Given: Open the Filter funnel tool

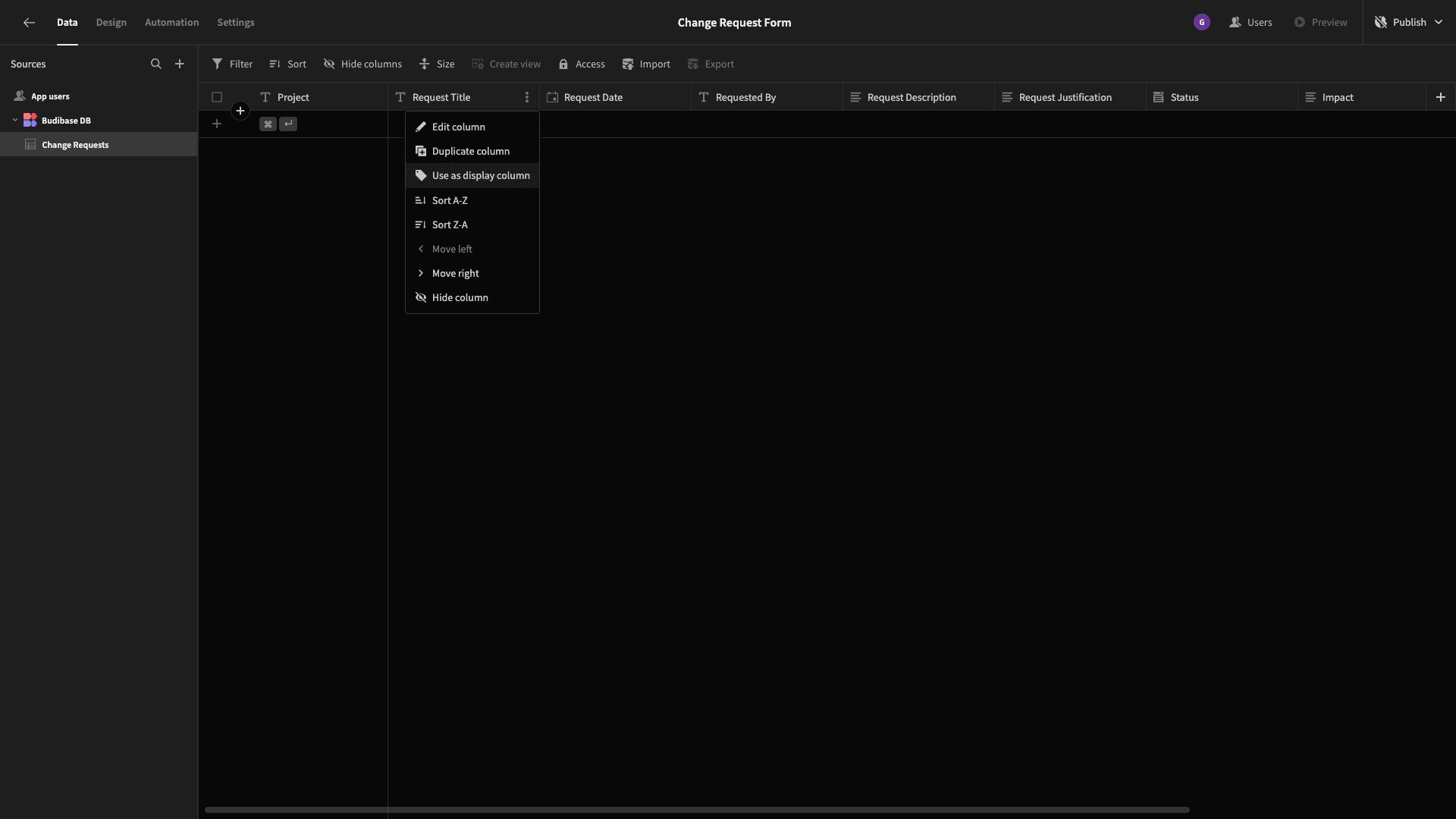Looking at the screenshot, I should click(232, 64).
